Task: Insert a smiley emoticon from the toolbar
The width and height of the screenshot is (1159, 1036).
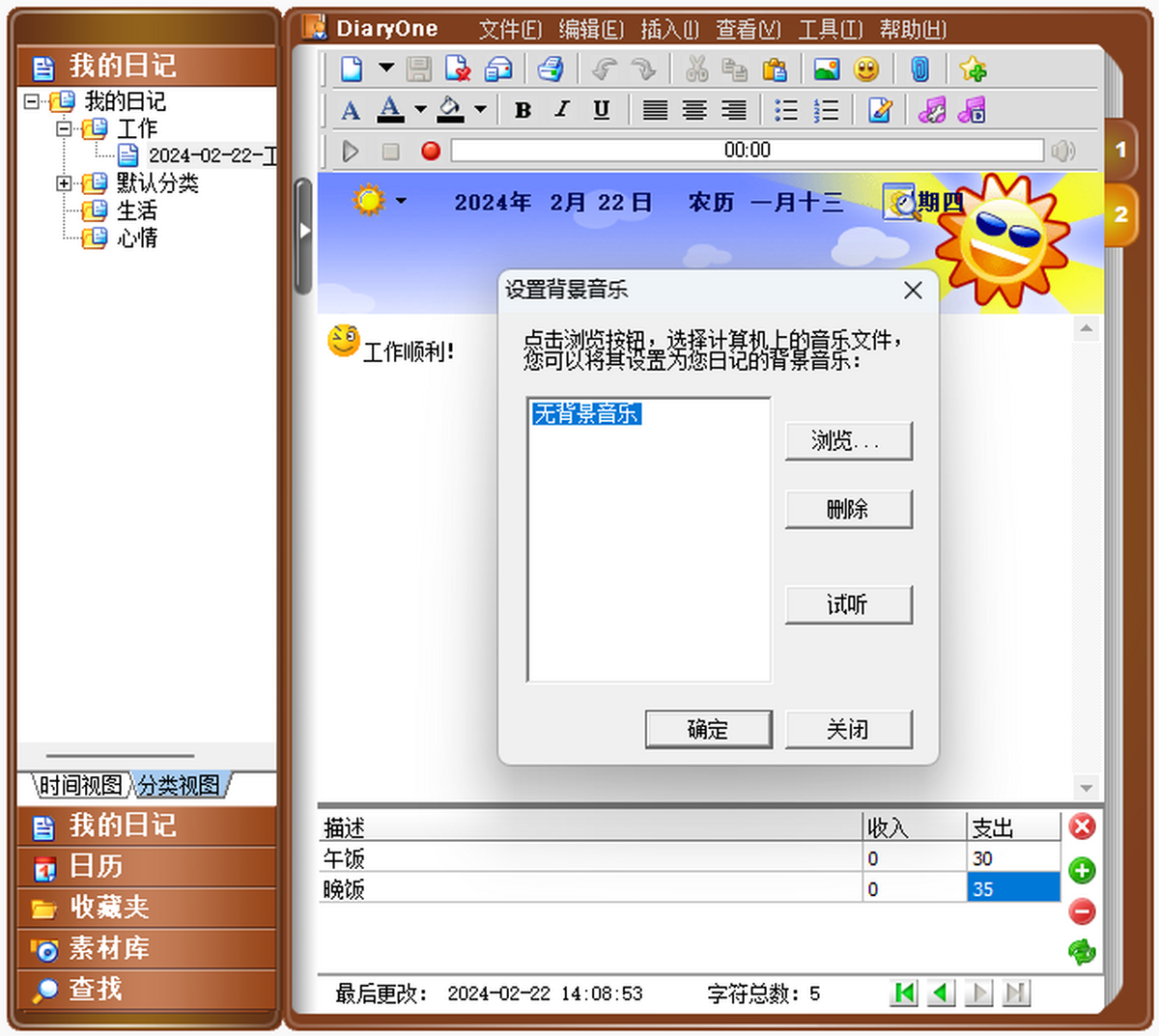Action: pyautogui.click(x=867, y=70)
